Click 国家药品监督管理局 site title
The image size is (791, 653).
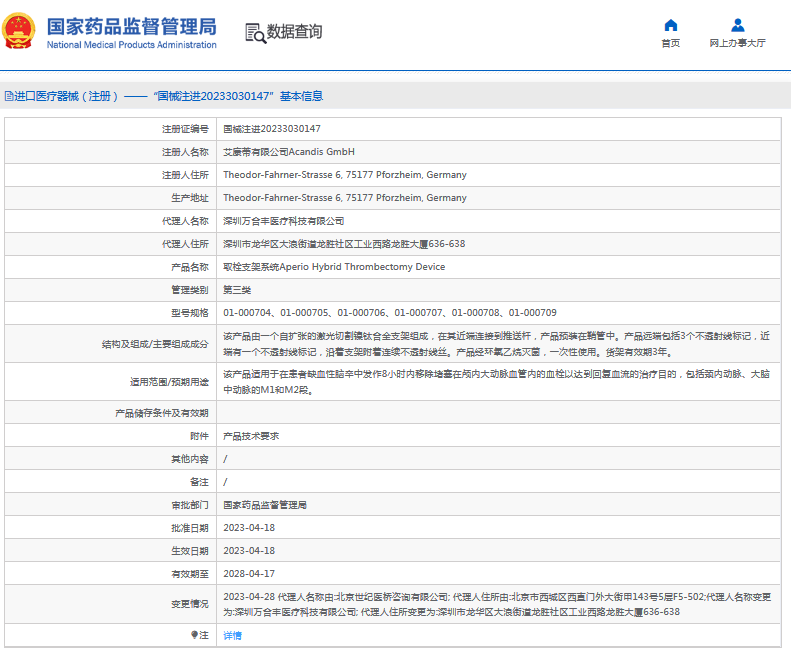click(132, 27)
